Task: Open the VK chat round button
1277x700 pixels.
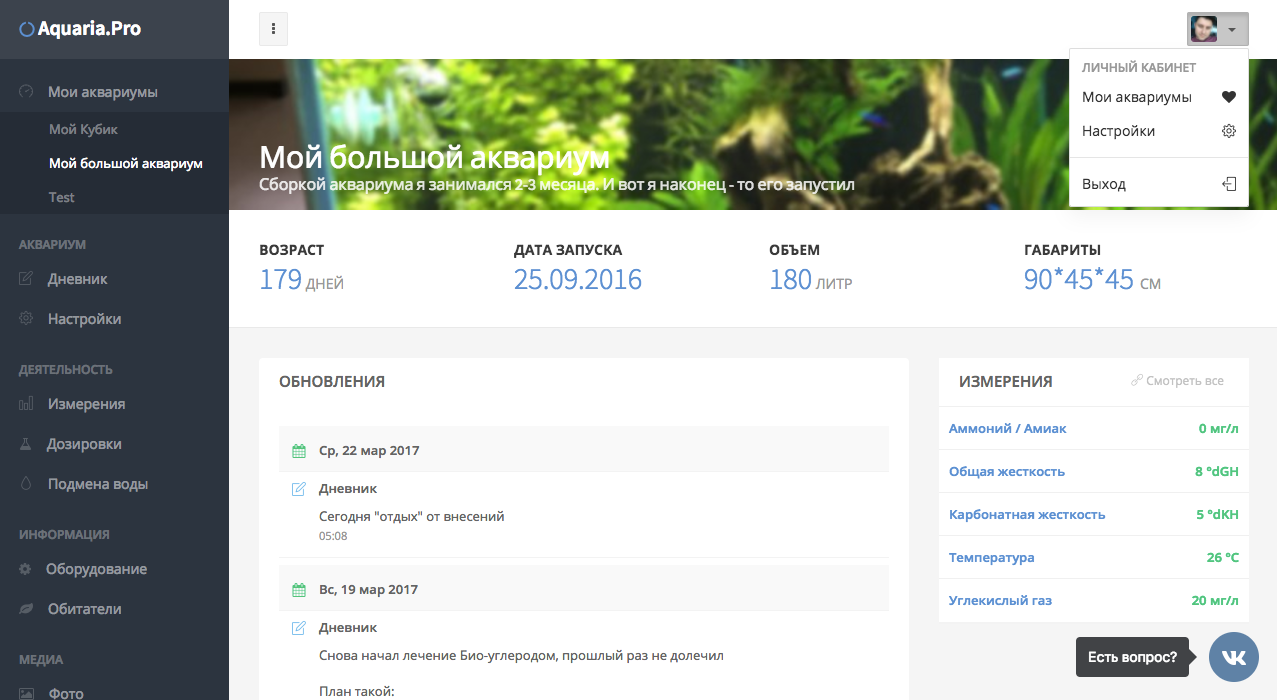Action: [x=1234, y=657]
